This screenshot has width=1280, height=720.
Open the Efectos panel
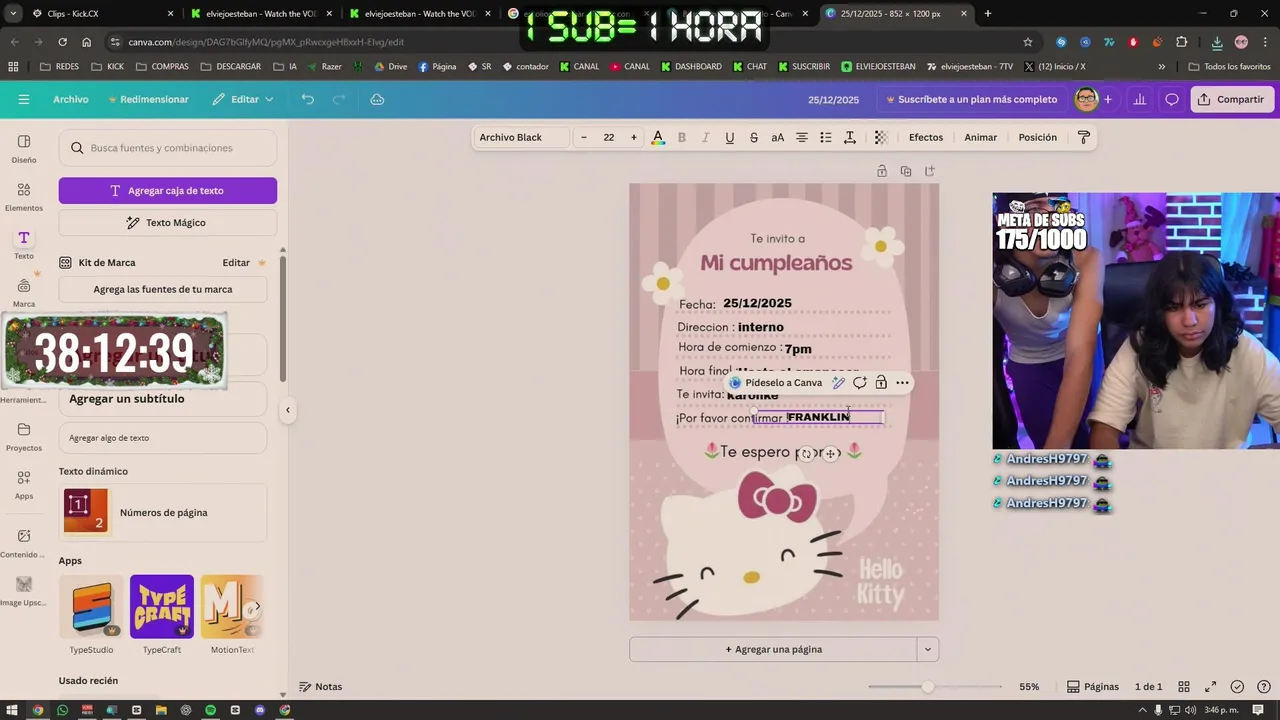pyautogui.click(x=926, y=137)
